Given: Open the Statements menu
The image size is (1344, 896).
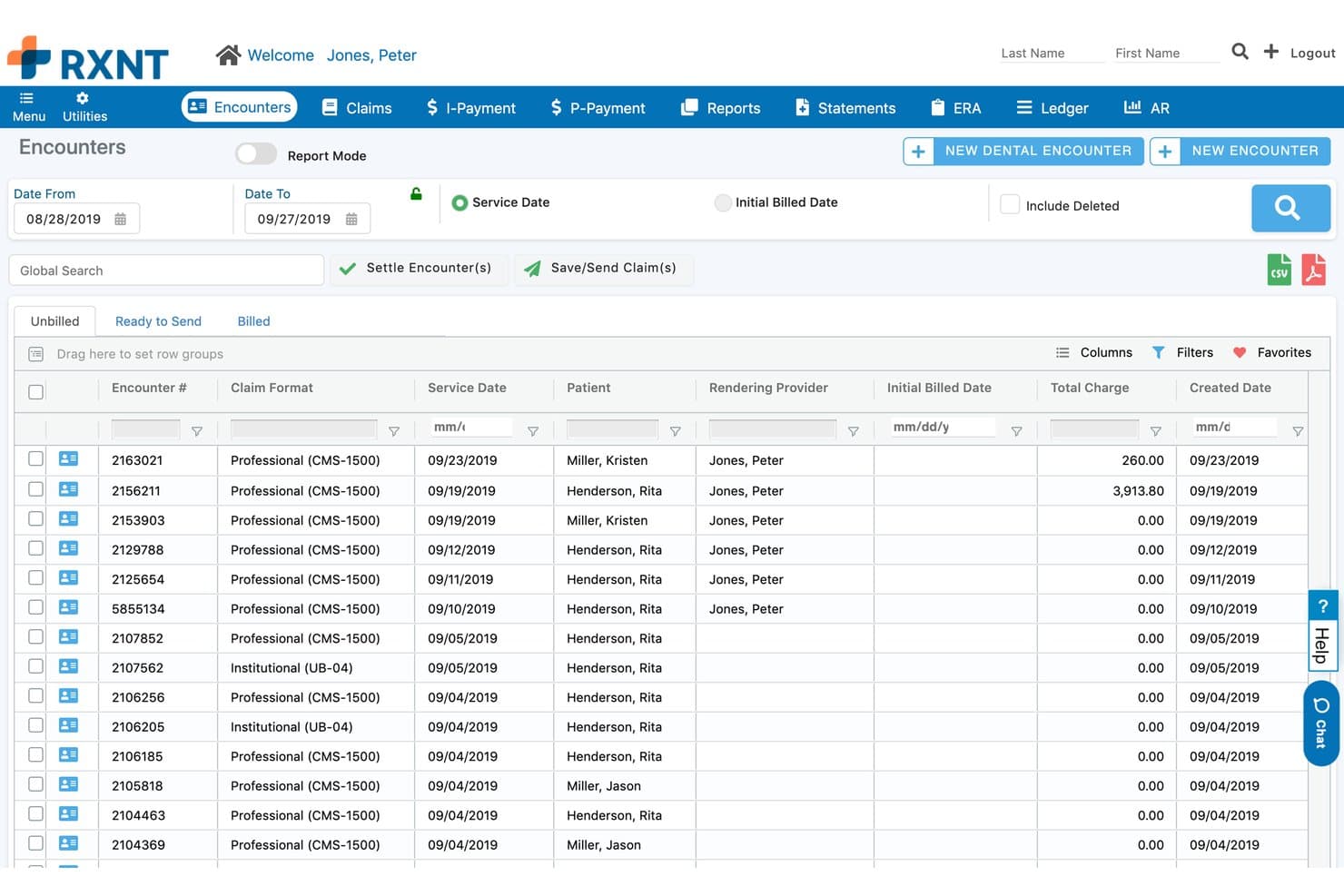Looking at the screenshot, I should pos(845,108).
